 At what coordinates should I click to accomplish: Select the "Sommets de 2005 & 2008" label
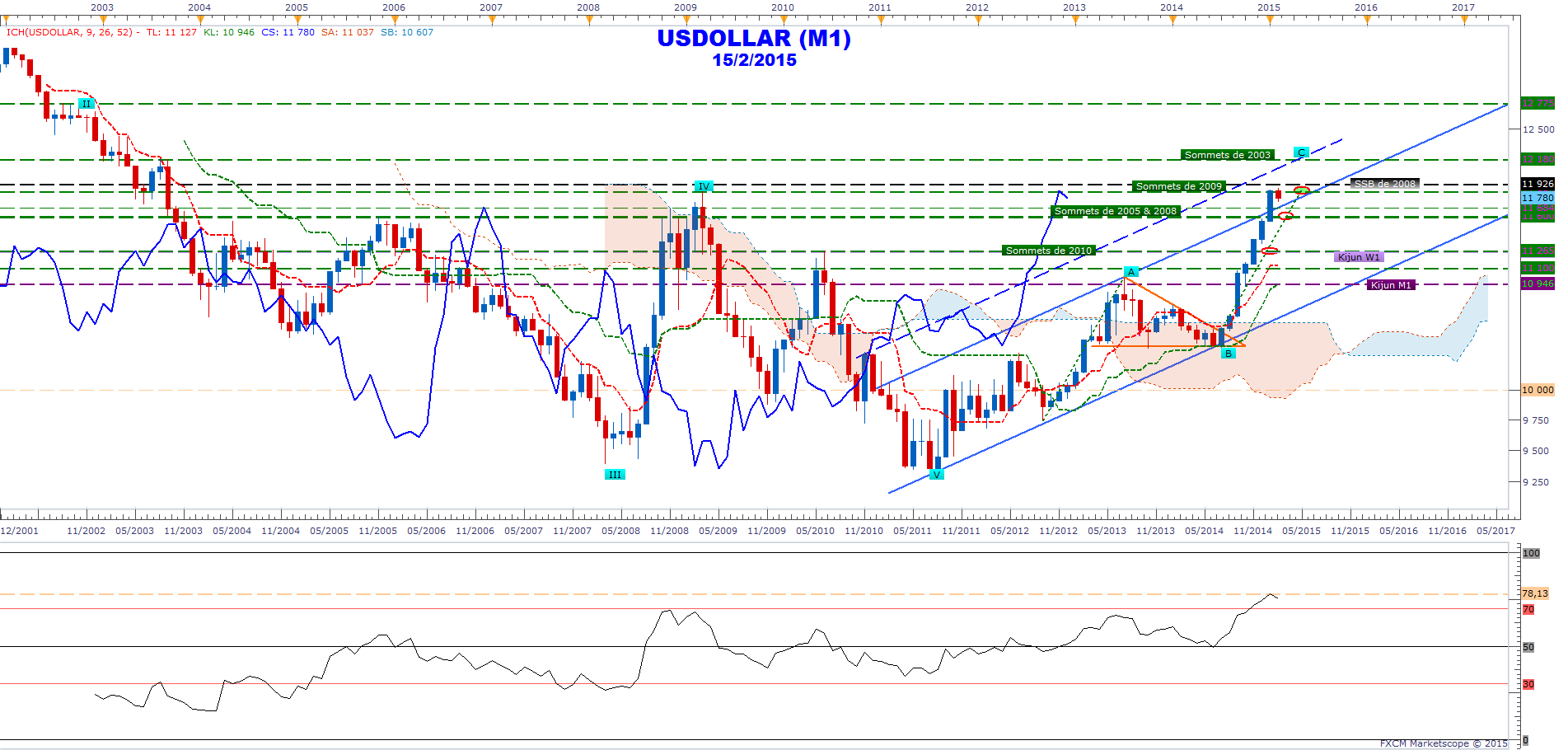[x=1116, y=211]
